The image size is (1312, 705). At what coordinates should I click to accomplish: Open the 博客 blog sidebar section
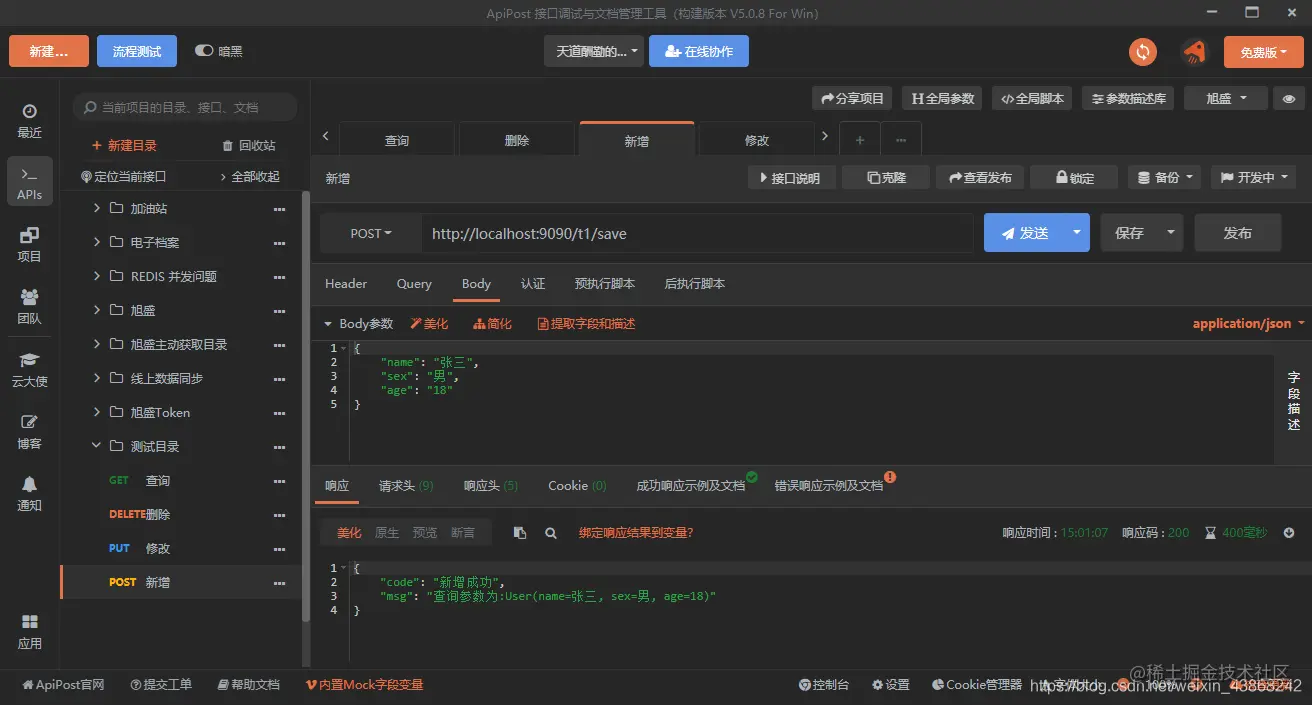29,432
